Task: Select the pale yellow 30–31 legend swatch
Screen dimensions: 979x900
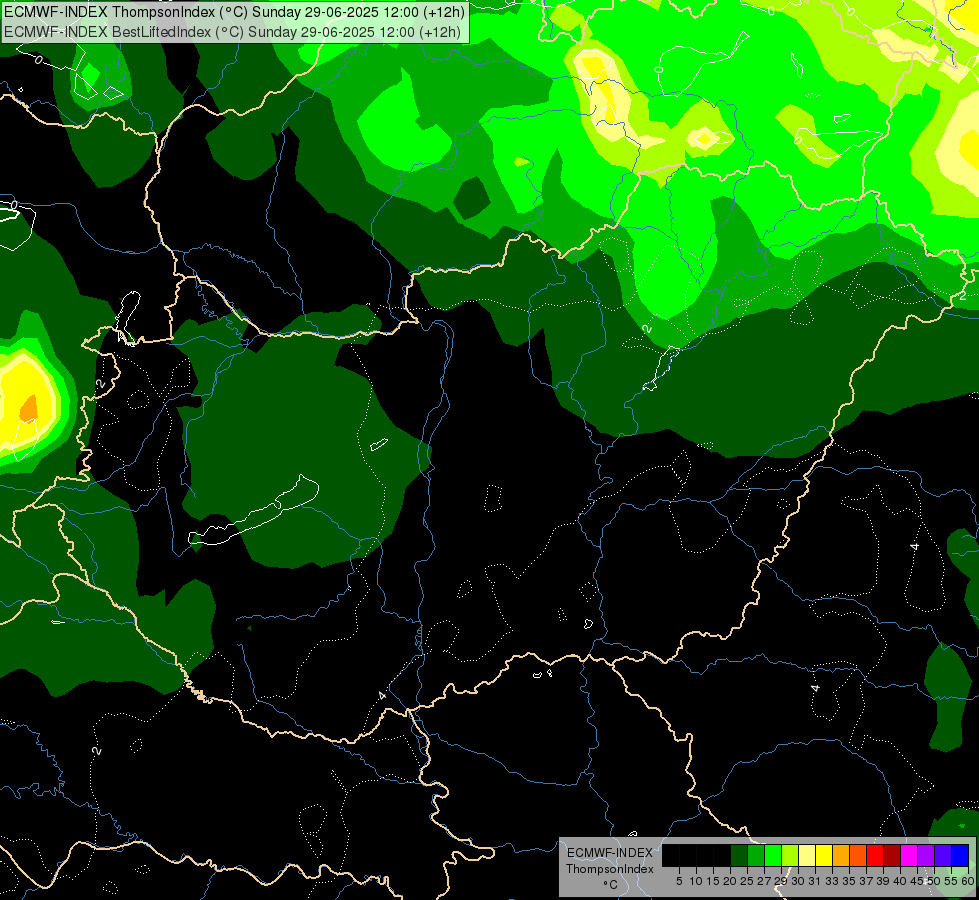Action: pos(807,855)
